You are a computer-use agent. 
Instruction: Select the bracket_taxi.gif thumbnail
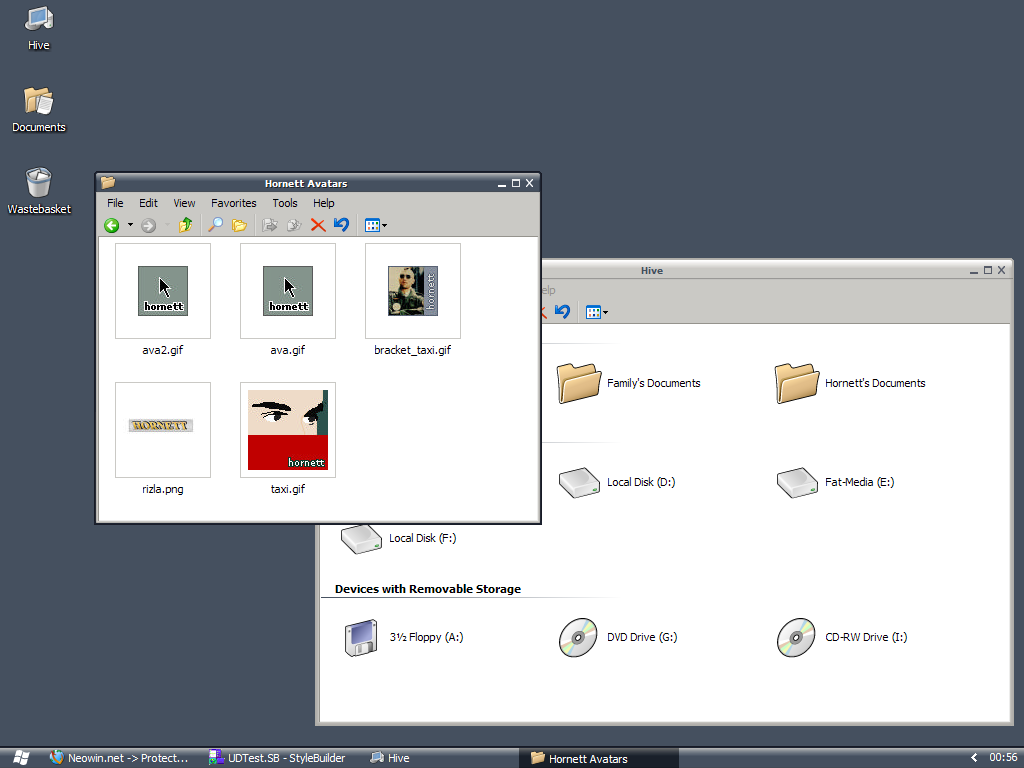point(412,291)
